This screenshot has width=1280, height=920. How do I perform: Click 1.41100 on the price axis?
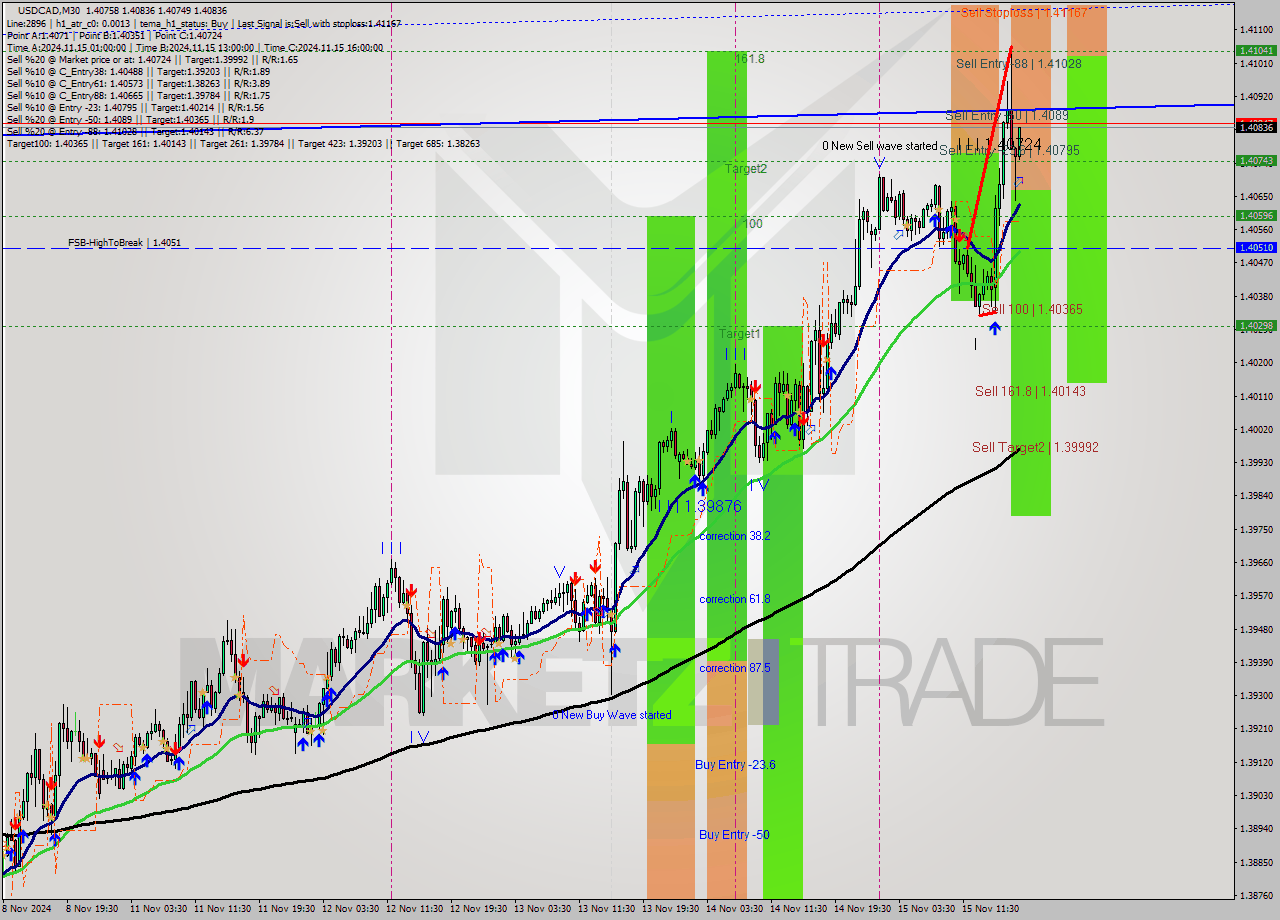pyautogui.click(x=1256, y=30)
